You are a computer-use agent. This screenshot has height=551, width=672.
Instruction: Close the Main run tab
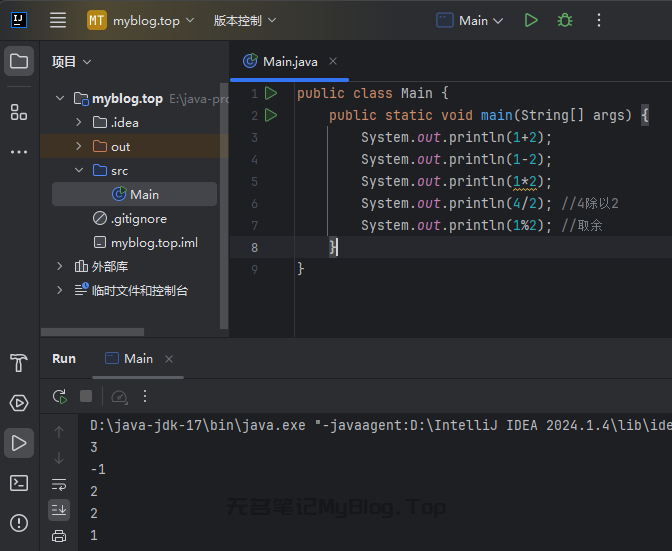[169, 359]
